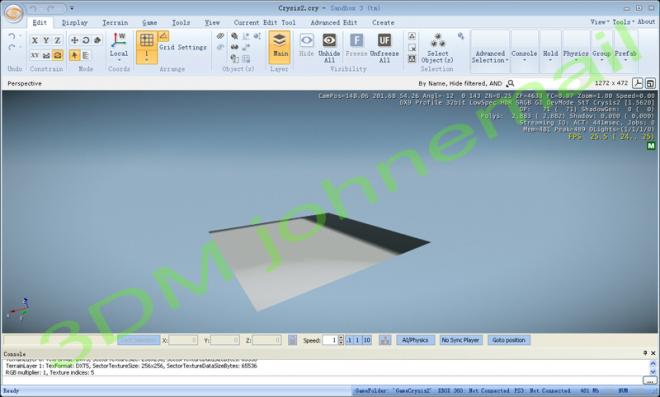Open the Main layer icon
This screenshot has height=397, width=660.
(279, 40)
